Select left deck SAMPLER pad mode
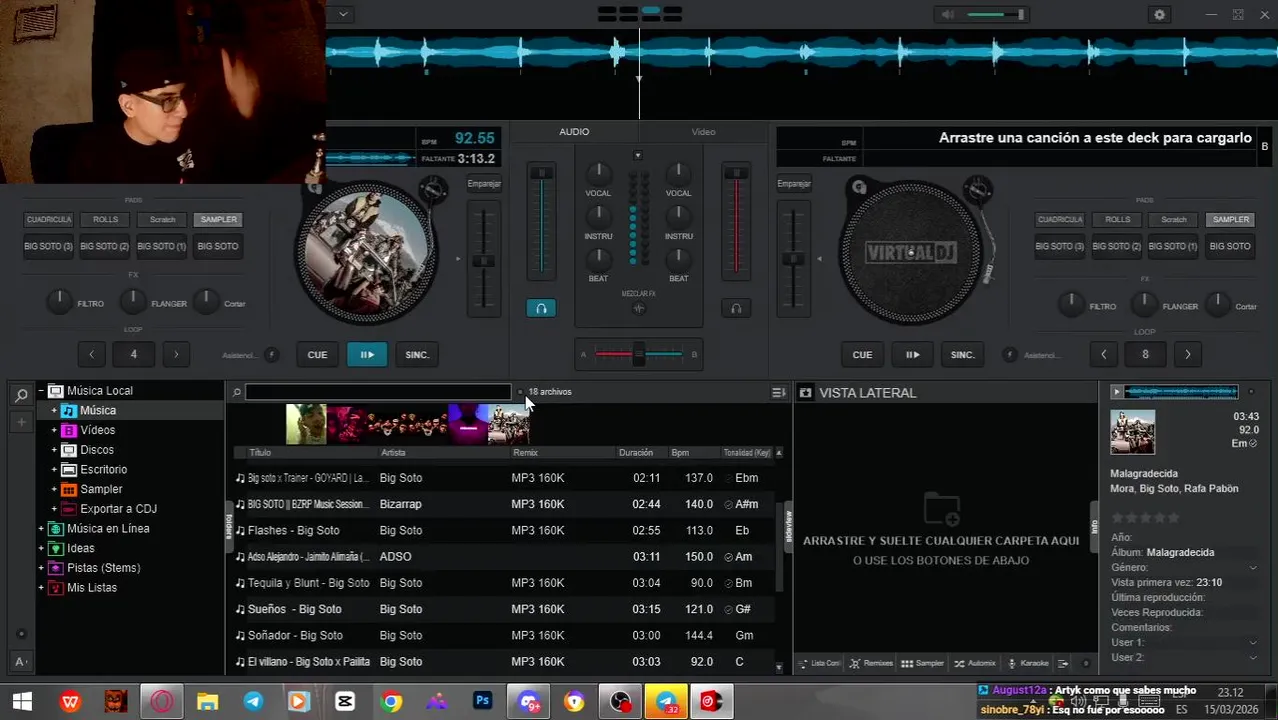Screen dimensions: 1278x720 (x=218, y=220)
